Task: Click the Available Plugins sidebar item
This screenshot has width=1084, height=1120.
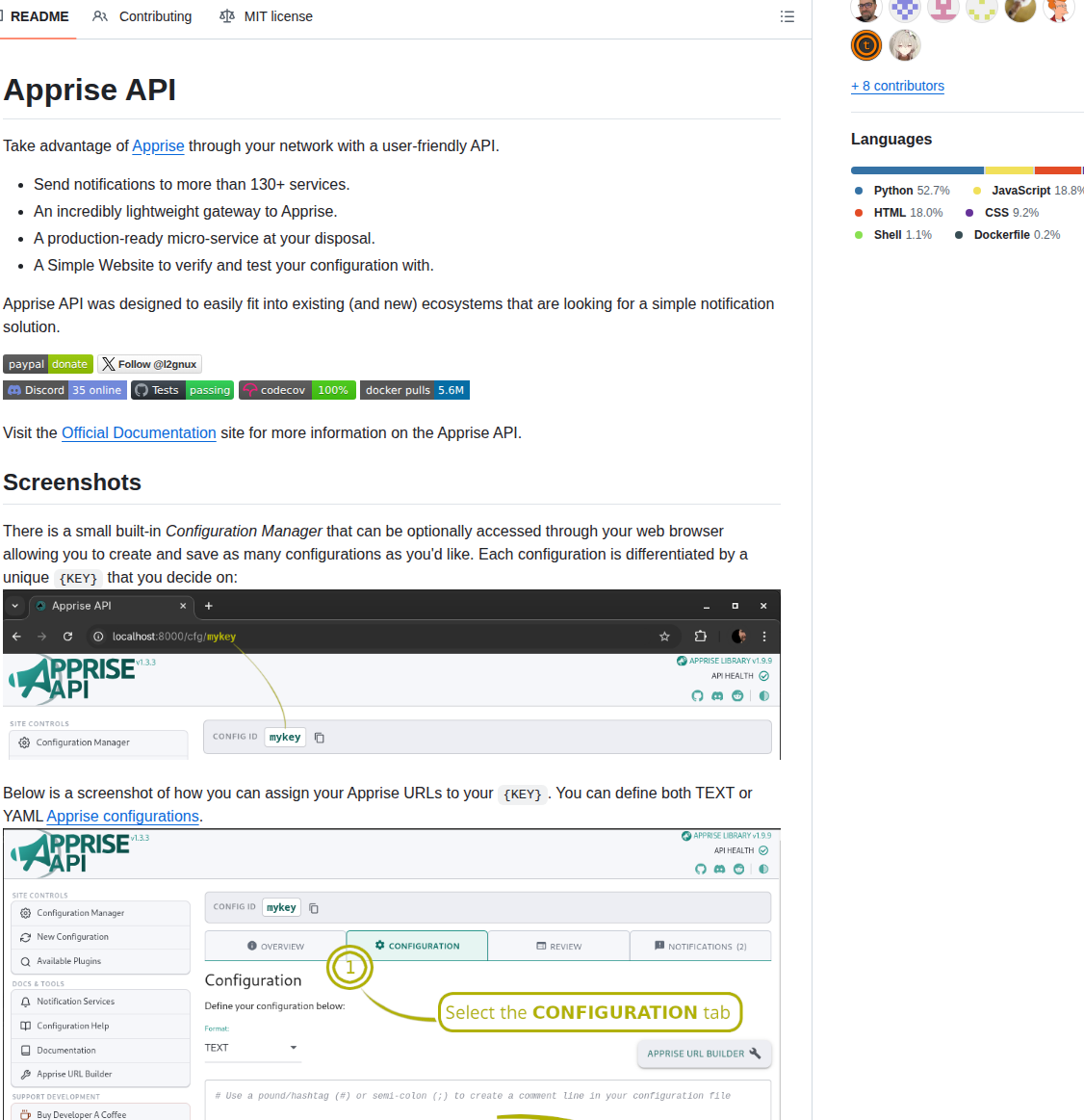Action: 101,961
